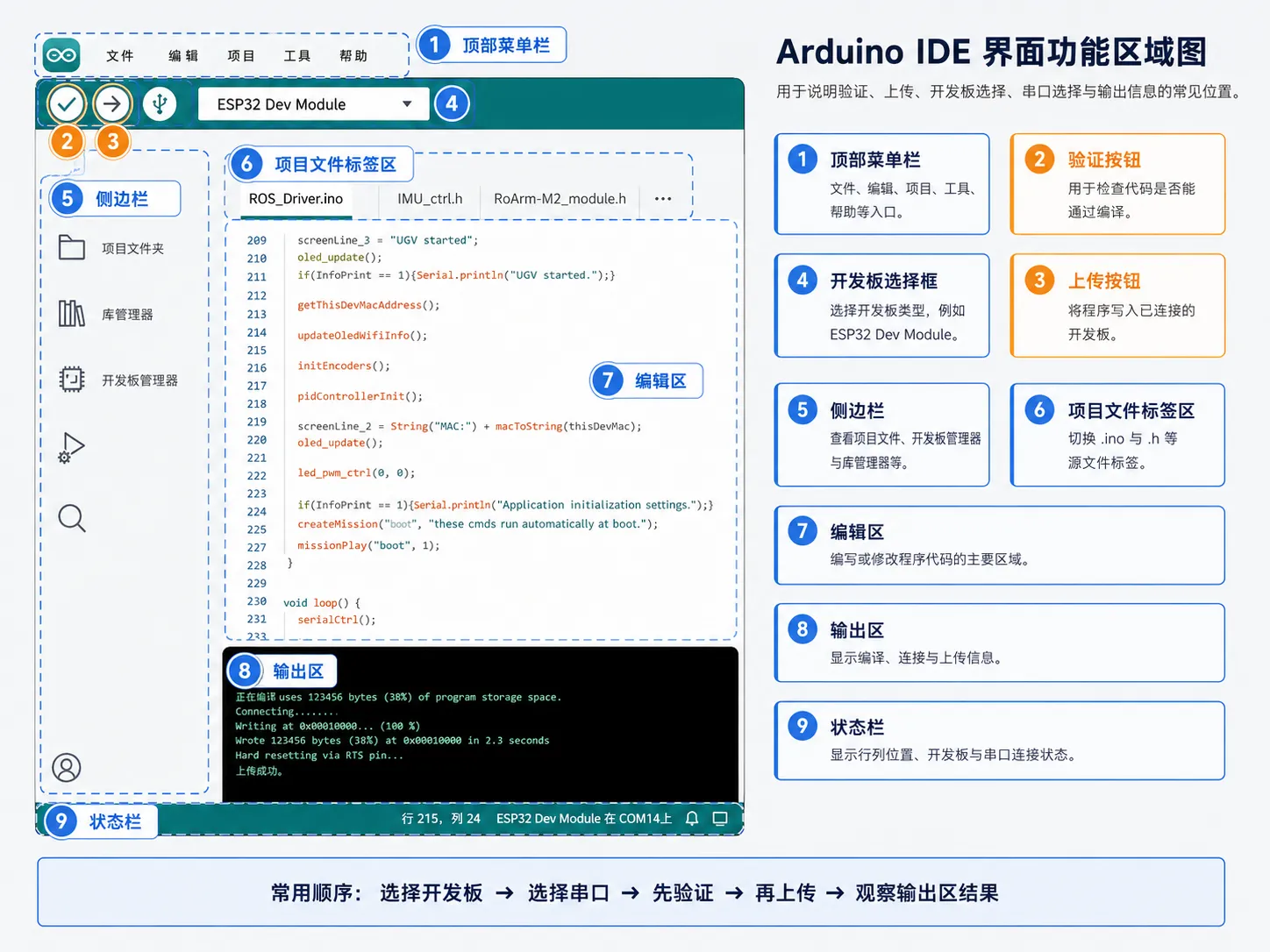Click the 验证按钮 legend card heading
This screenshot has width=1270, height=952.
(1104, 160)
